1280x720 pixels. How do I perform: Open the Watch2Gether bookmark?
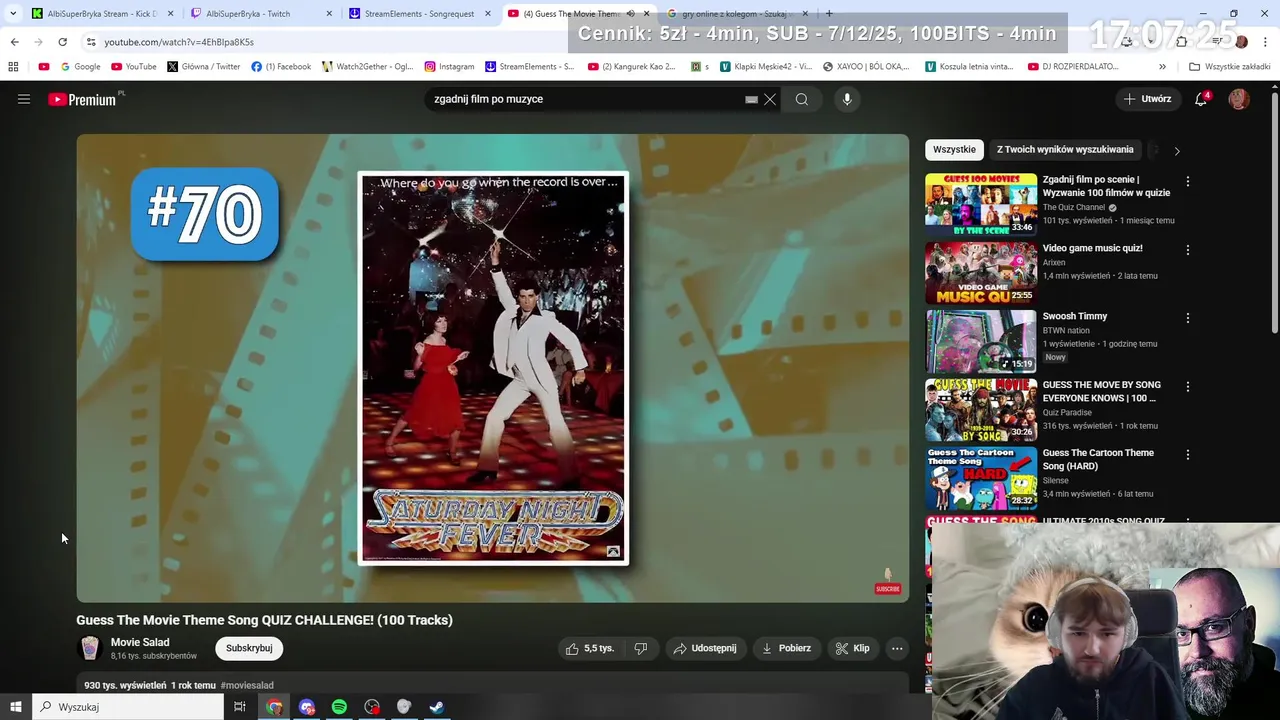click(367, 67)
